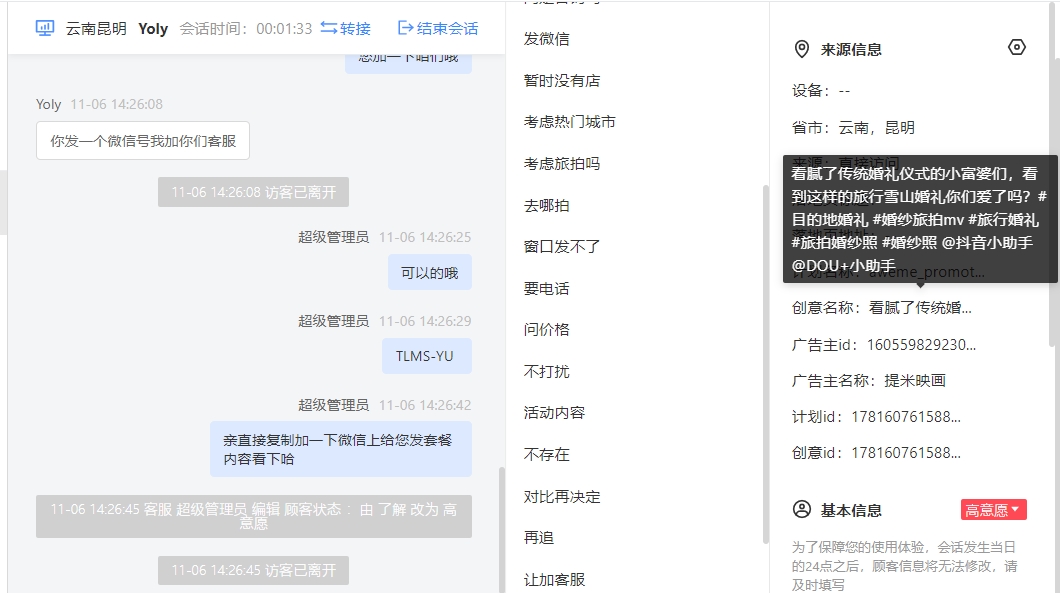Choose the 要电话 quick reply
1060x593 pixels.
[x=546, y=289]
